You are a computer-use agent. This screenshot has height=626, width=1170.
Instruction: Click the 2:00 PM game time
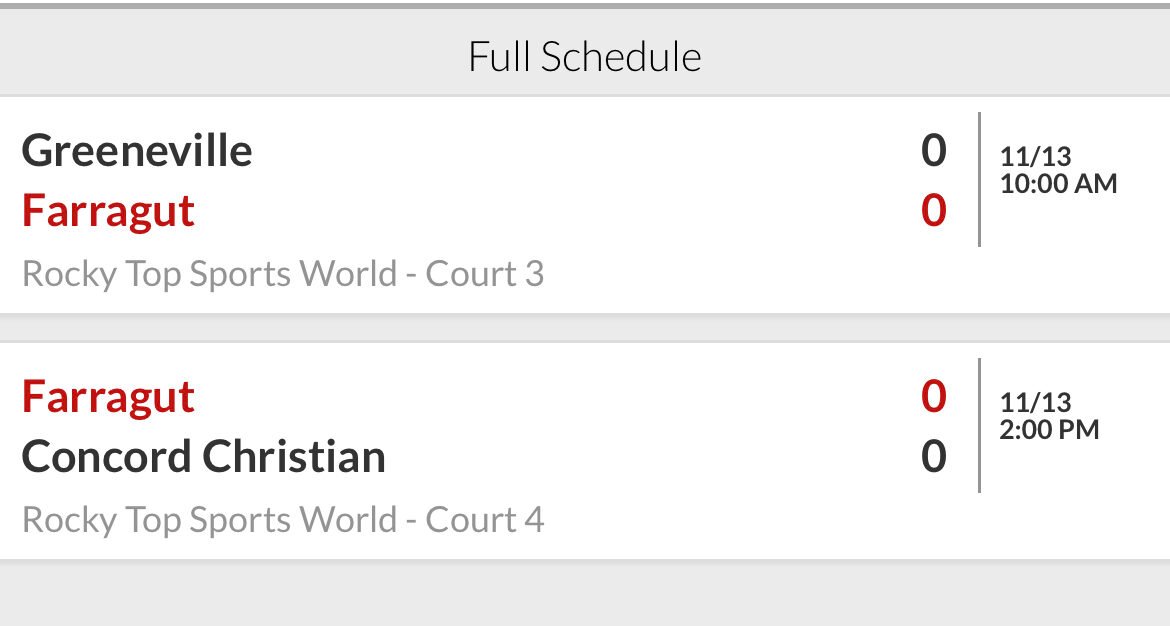coord(1049,429)
